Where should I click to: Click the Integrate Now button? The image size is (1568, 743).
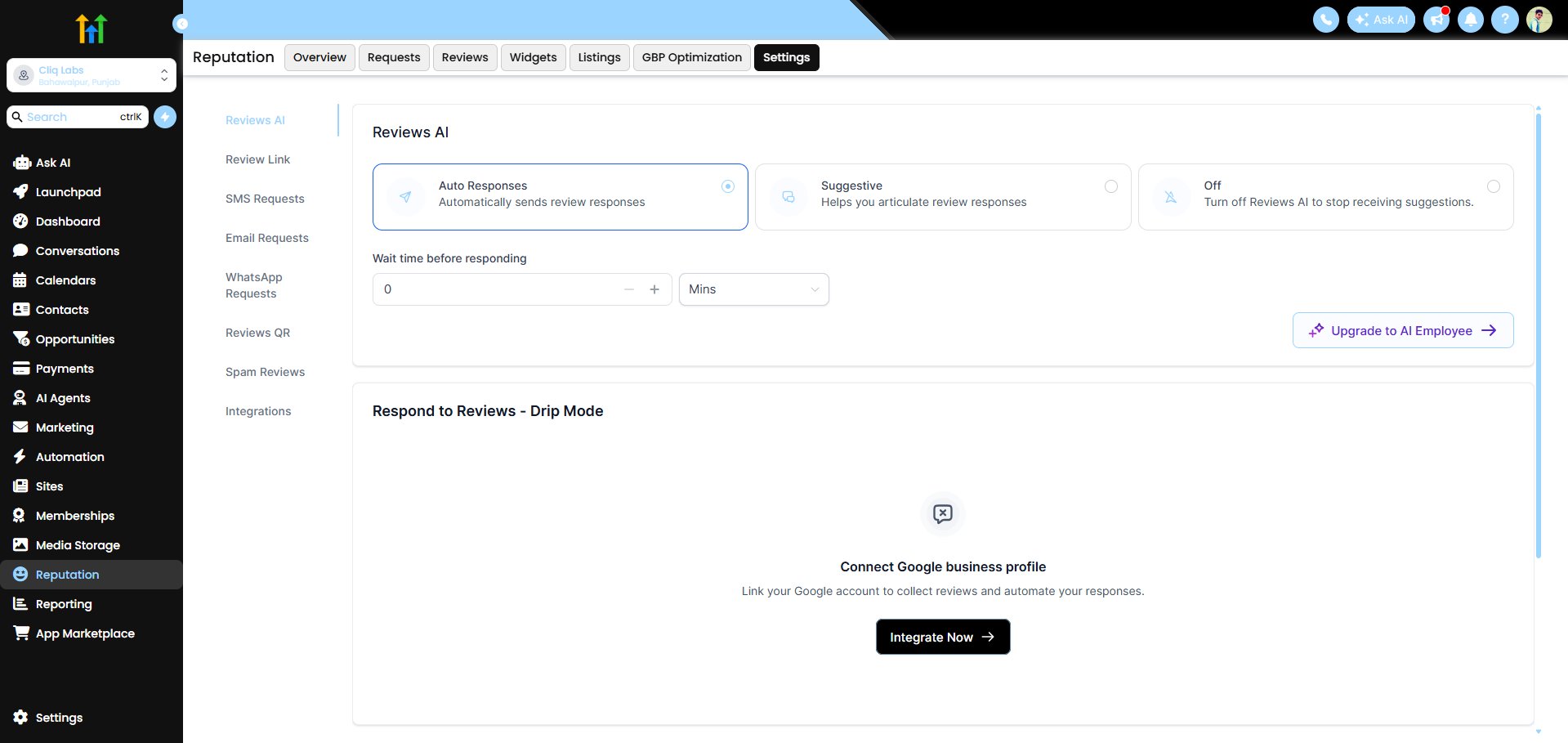tap(943, 637)
